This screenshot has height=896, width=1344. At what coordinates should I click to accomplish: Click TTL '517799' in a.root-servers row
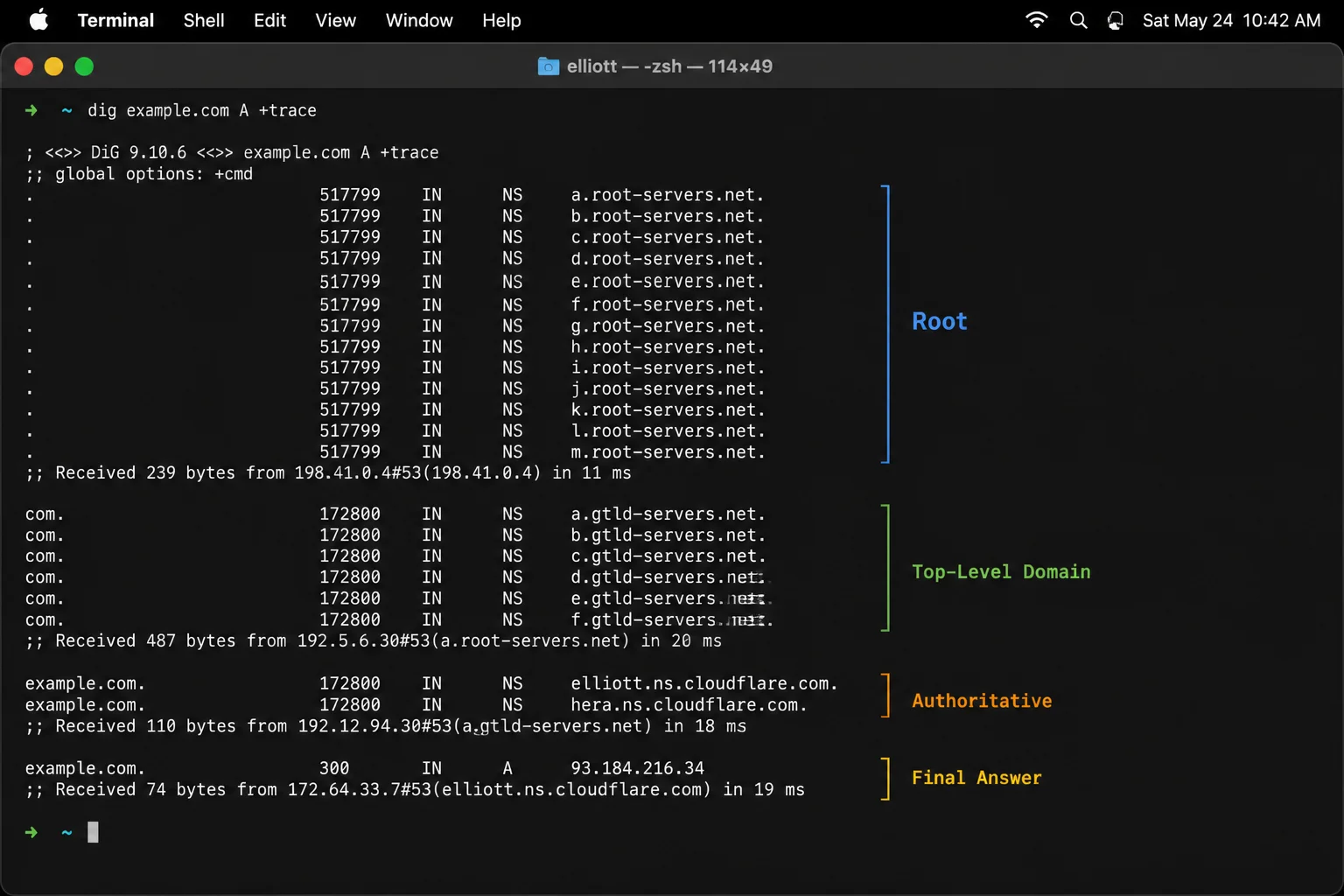(x=350, y=194)
